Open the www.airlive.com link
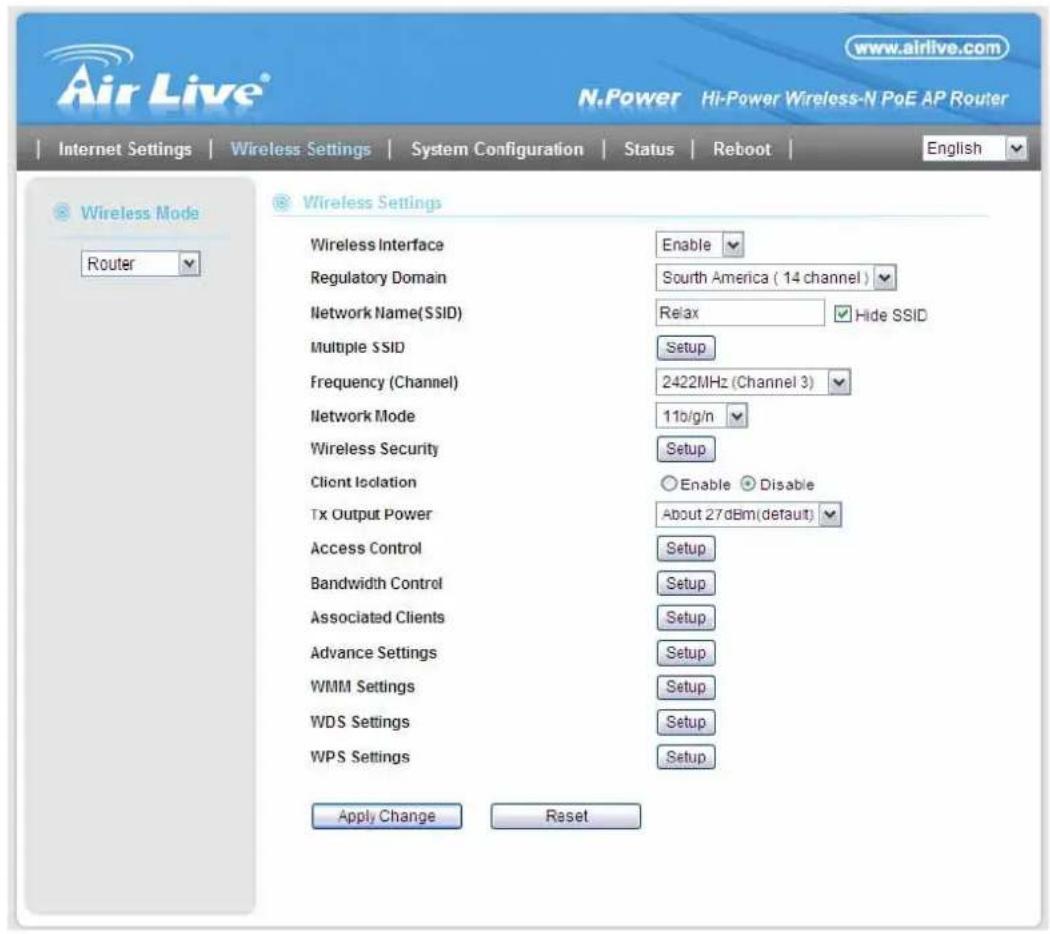The width and height of the screenshot is (1050, 934). tap(927, 48)
